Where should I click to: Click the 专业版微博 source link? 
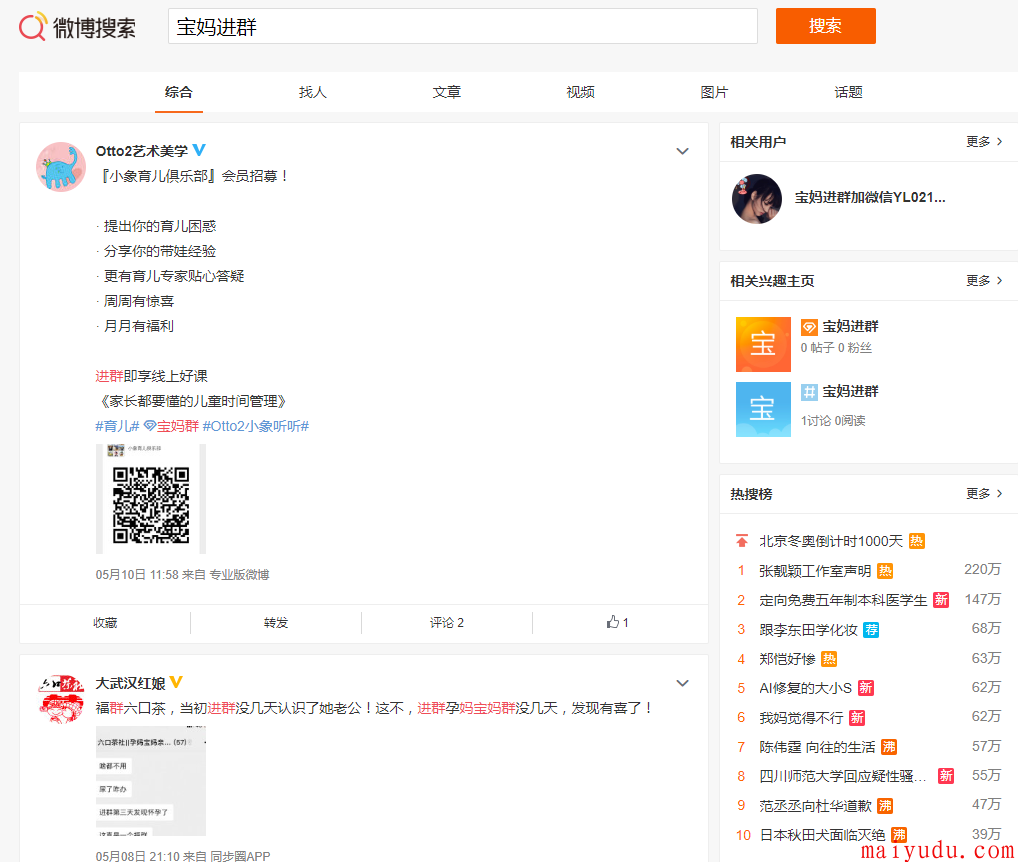pyautogui.click(x=239, y=574)
